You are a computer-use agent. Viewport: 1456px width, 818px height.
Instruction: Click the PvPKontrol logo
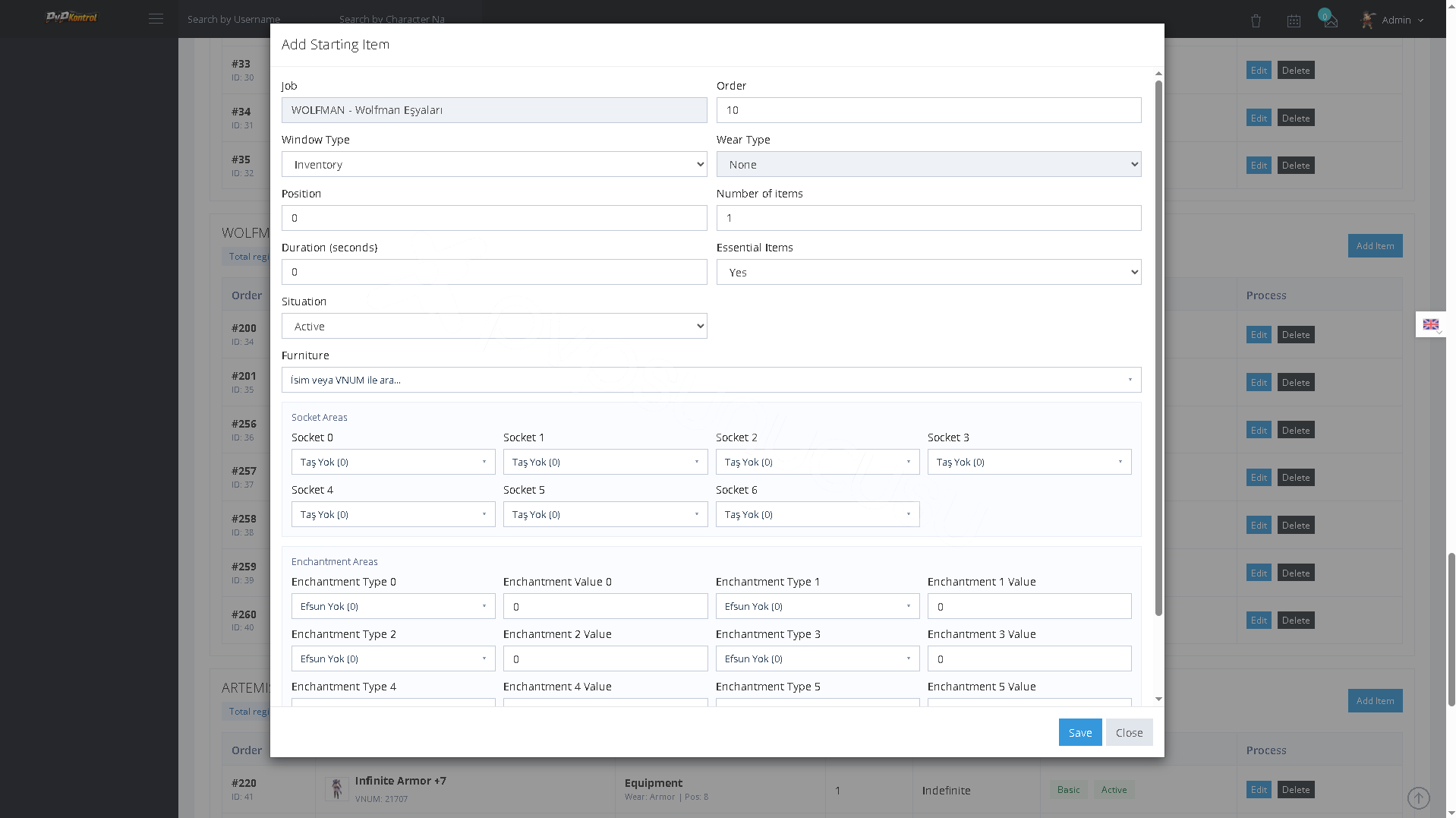coord(71,17)
